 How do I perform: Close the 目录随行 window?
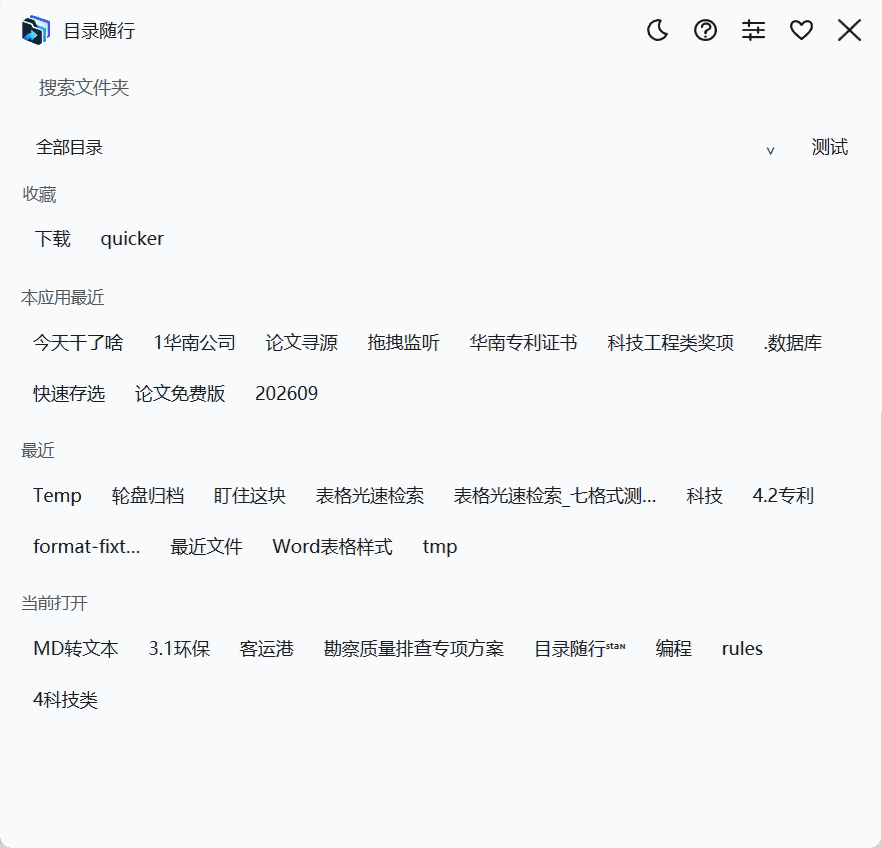(849, 30)
